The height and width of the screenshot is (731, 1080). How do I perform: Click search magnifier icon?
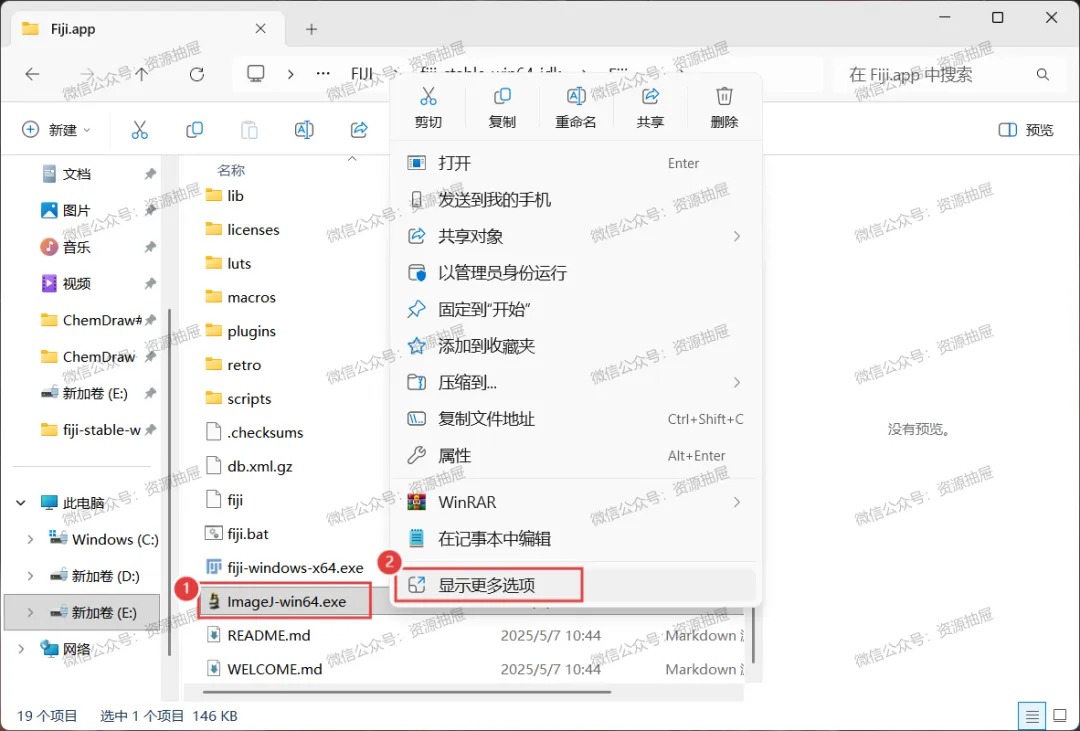[1043, 74]
